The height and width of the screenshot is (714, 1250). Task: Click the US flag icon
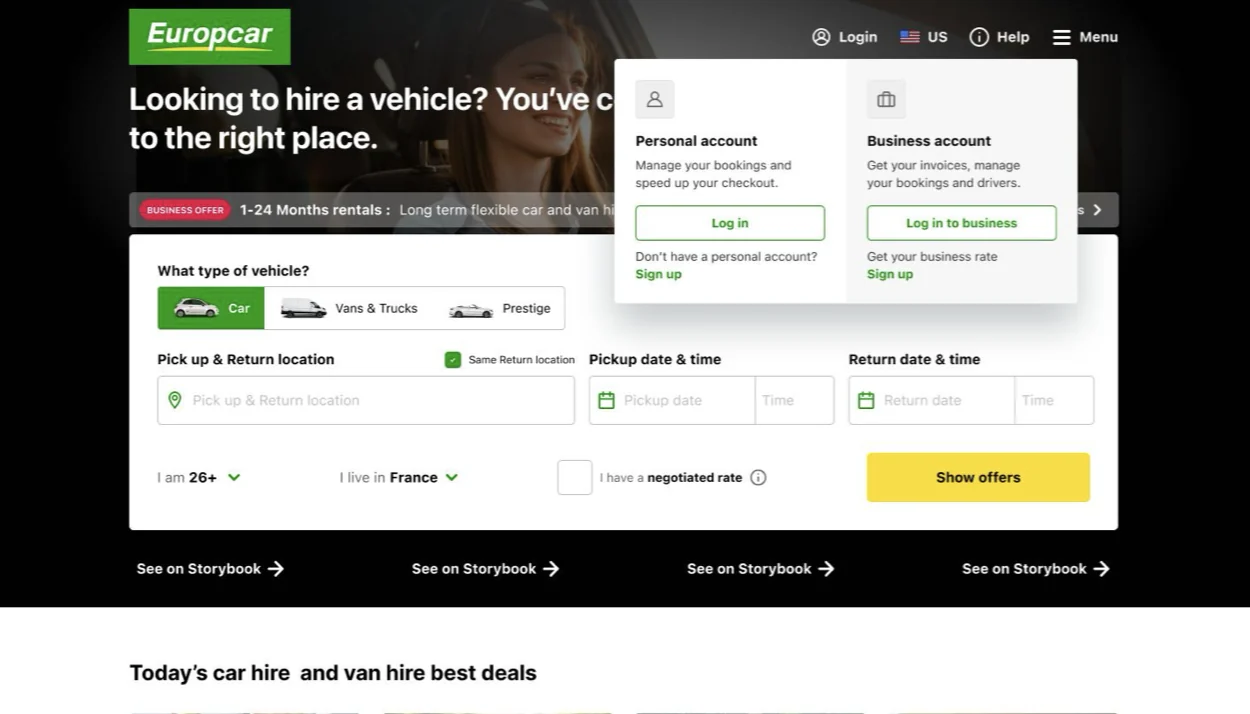(x=910, y=37)
